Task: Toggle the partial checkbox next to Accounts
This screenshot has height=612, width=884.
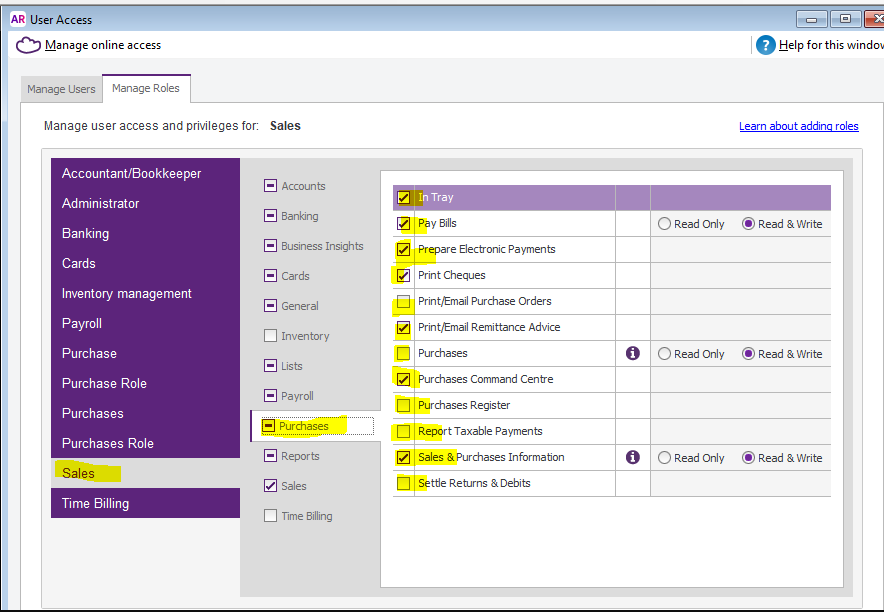Action: pos(270,186)
